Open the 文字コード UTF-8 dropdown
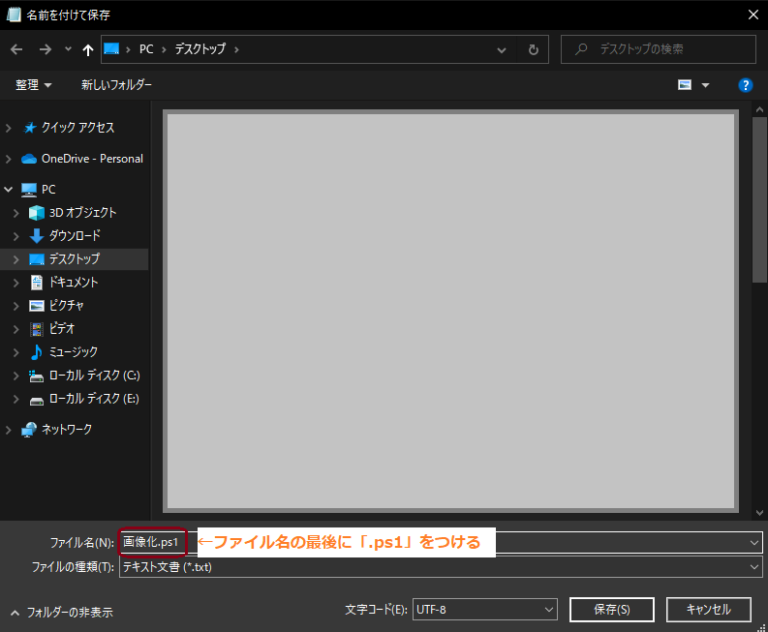This screenshot has height=632, width=768. 484,609
